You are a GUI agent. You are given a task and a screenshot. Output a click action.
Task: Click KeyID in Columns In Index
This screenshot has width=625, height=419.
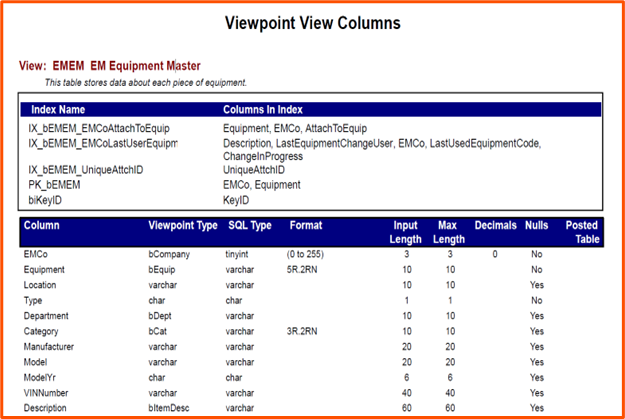click(x=236, y=200)
